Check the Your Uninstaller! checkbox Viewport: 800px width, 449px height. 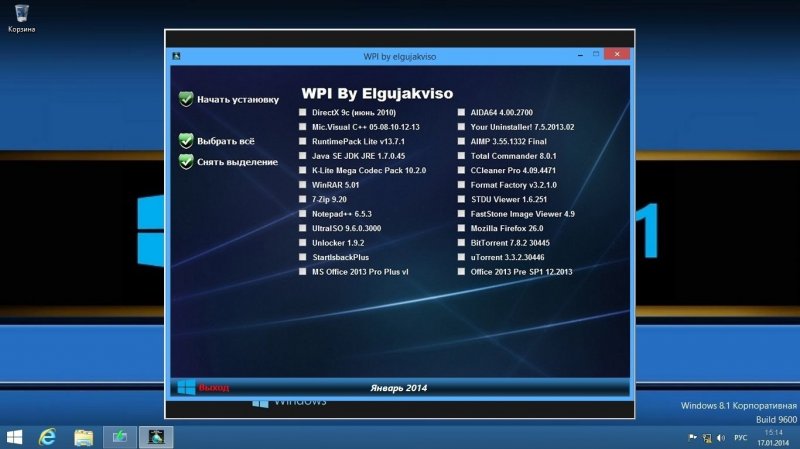point(461,127)
